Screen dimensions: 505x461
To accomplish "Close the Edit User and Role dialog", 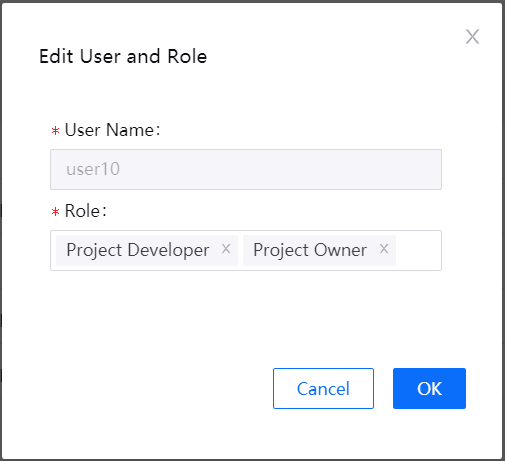I will (472, 37).
